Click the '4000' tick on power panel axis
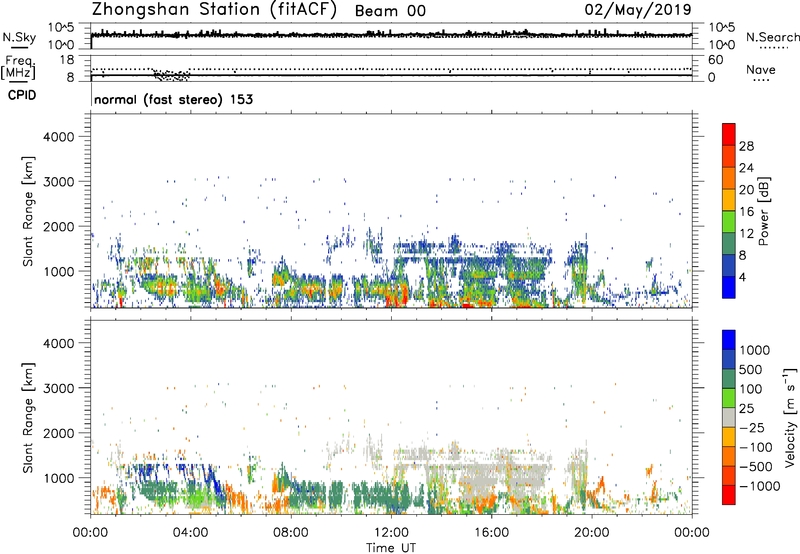 (x=58, y=137)
